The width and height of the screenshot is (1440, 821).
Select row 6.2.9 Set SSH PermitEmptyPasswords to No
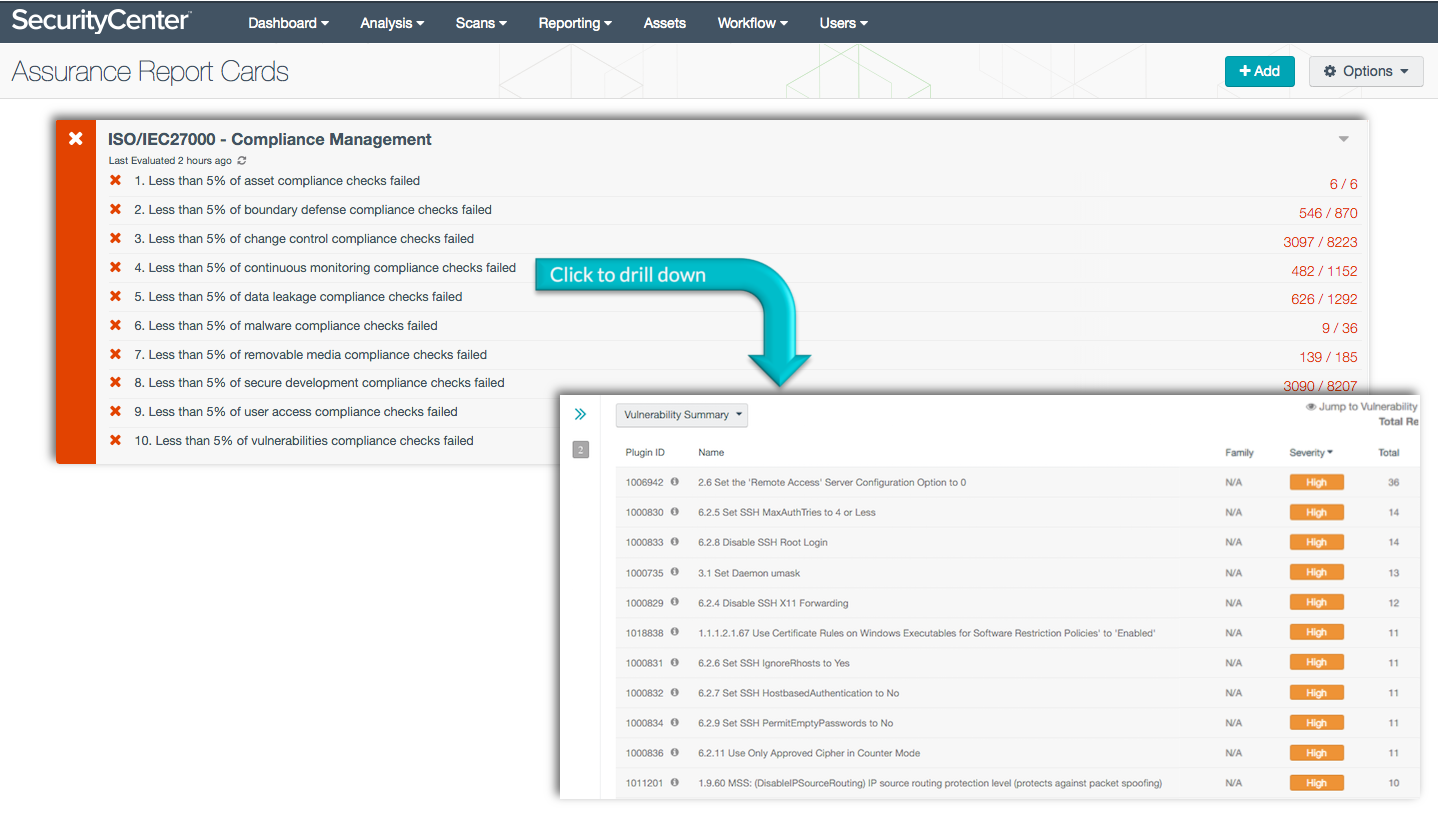coord(1016,723)
